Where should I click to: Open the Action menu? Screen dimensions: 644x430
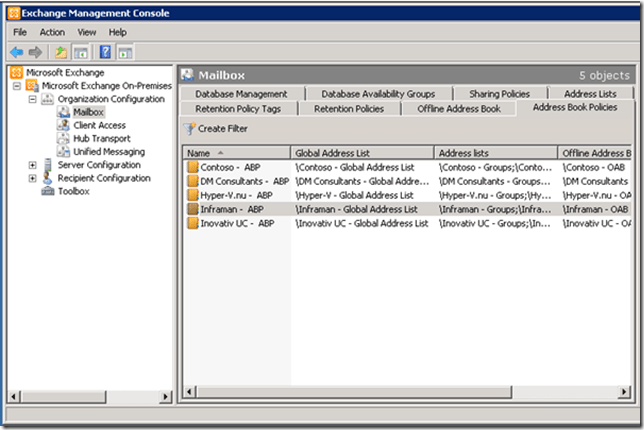pyautogui.click(x=52, y=32)
